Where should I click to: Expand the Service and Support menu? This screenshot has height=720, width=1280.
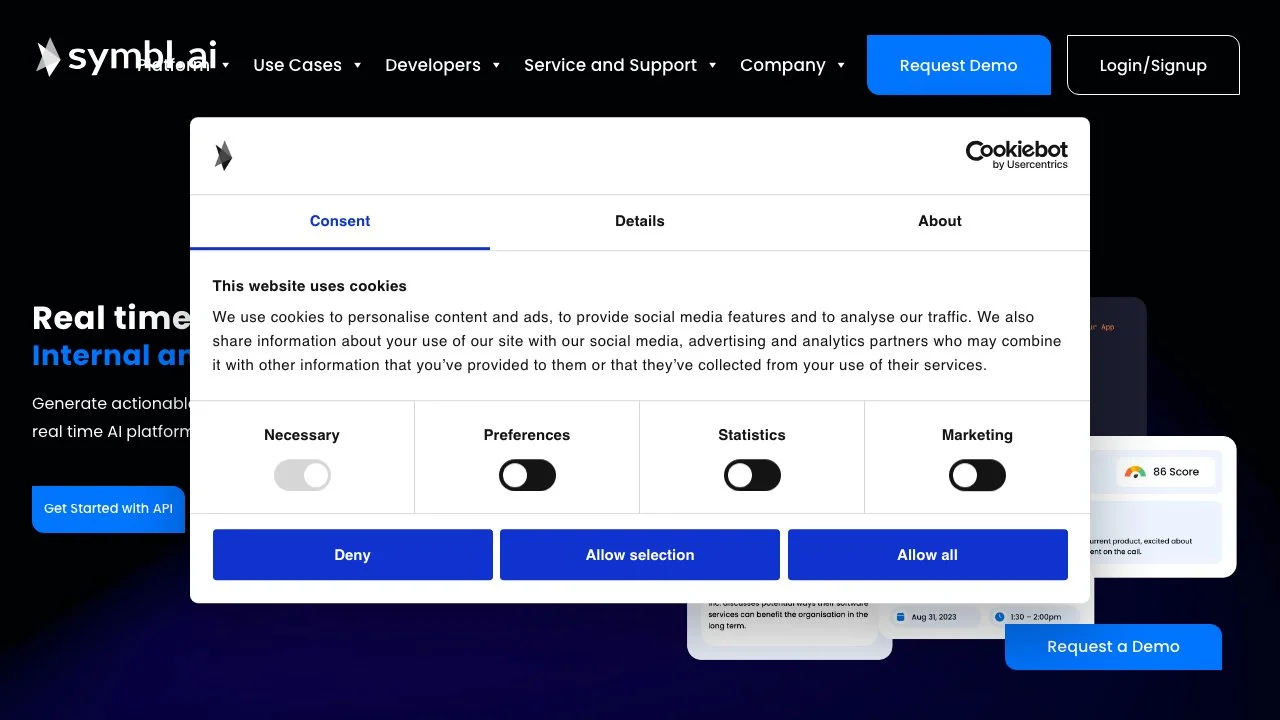tap(620, 65)
